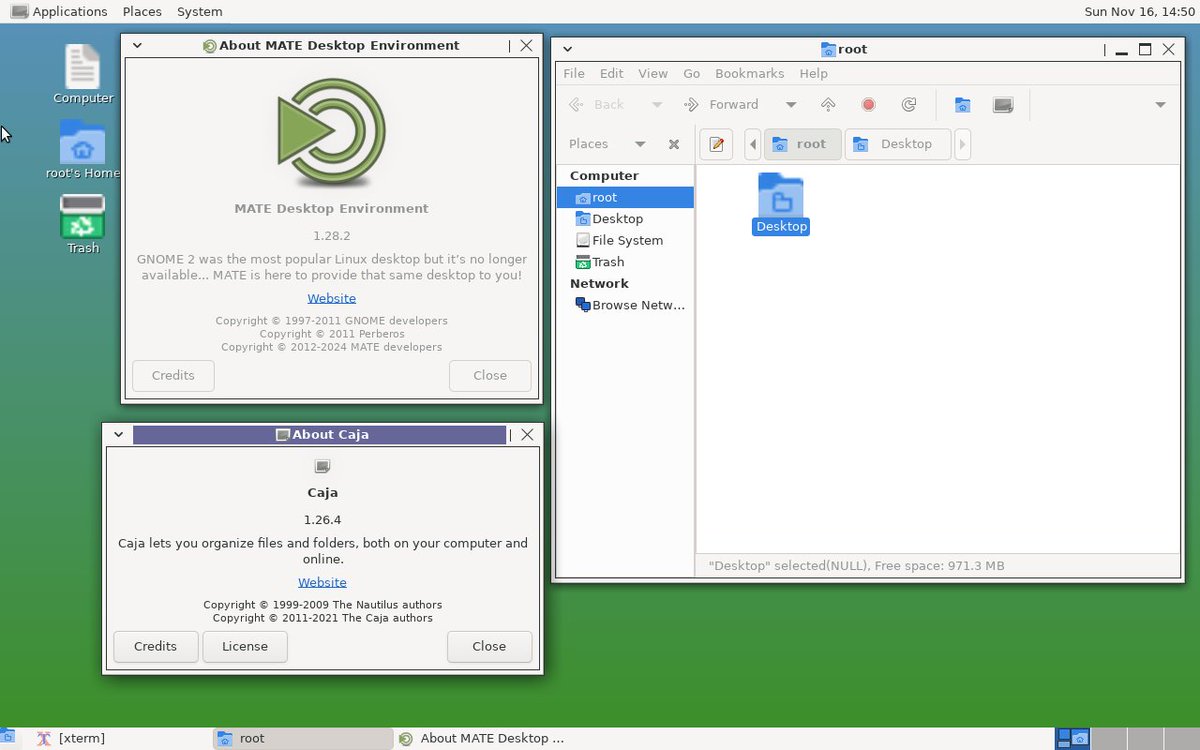1200x750 pixels.
Task: Select File System in sidebar
Action: point(625,240)
